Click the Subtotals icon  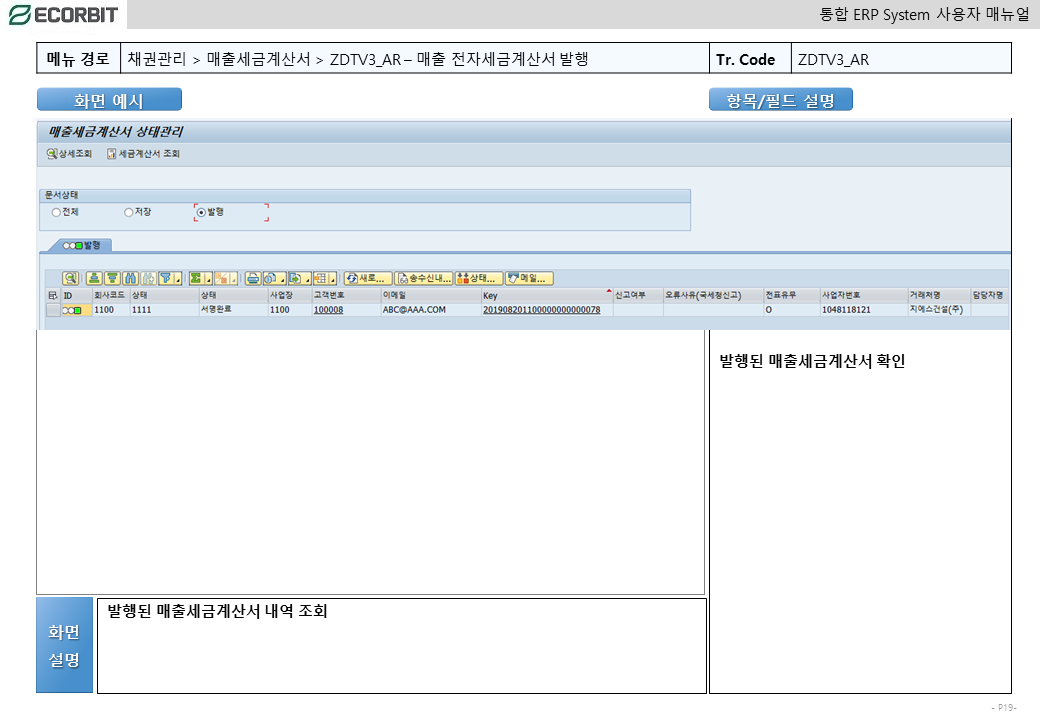[x=222, y=278]
